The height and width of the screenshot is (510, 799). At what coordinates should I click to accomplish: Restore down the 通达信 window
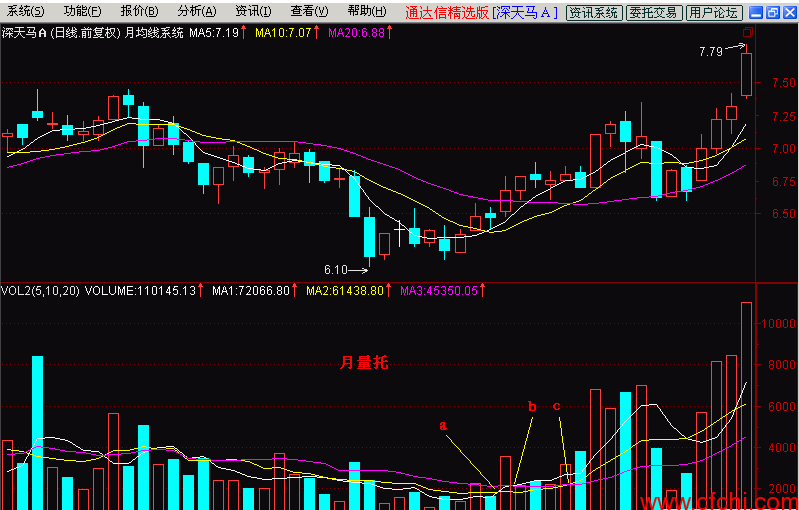pos(773,13)
